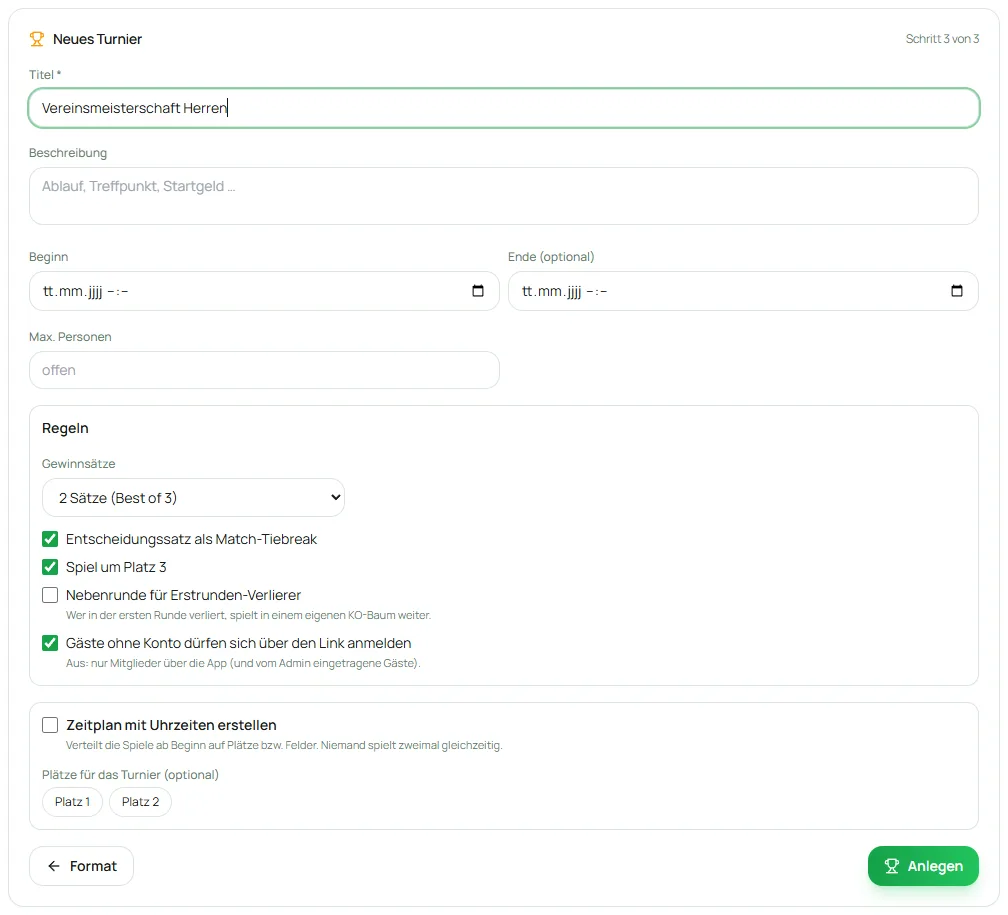Click hint text 'Verteilt die Spiele ab Beginn'
This screenshot has width=1008, height=915.
[x=284, y=745]
